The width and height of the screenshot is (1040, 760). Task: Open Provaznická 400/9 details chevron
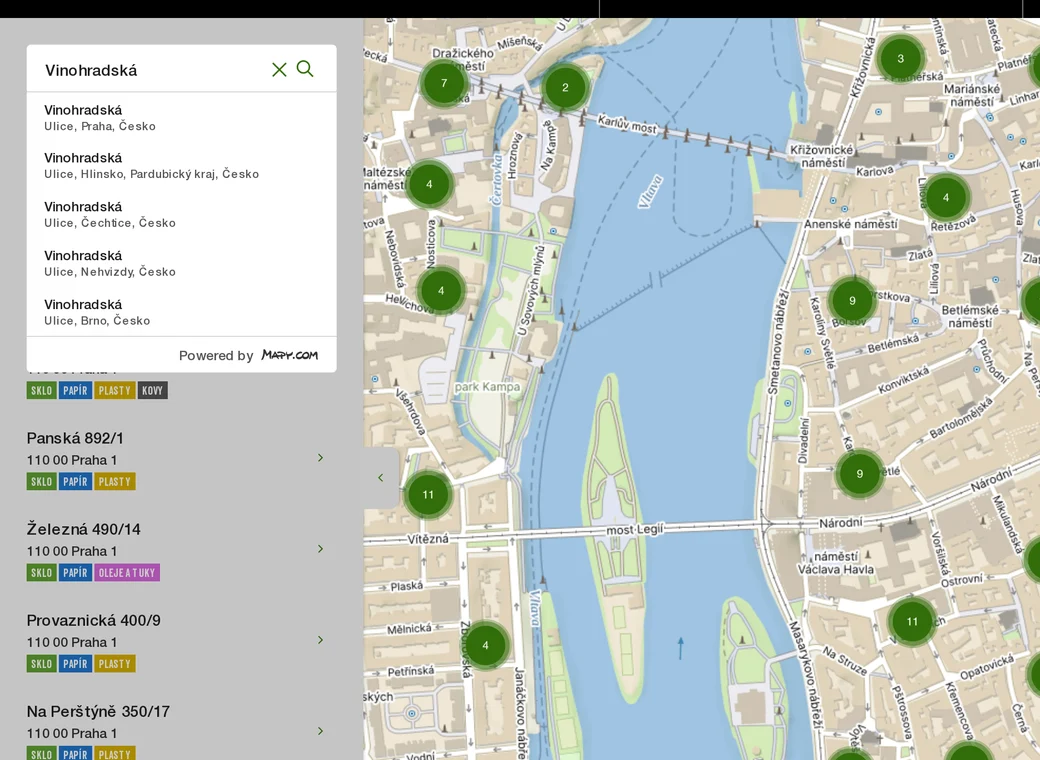point(320,639)
